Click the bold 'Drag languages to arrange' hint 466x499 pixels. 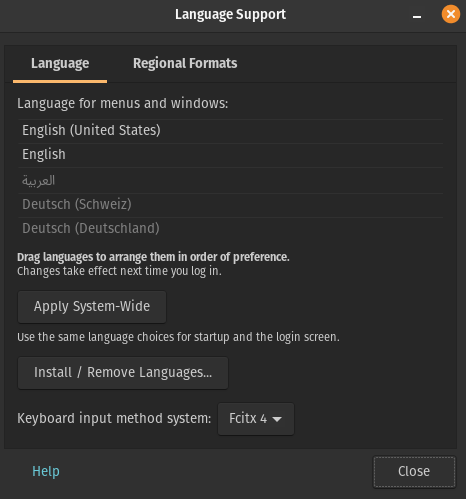pyautogui.click(x=153, y=257)
